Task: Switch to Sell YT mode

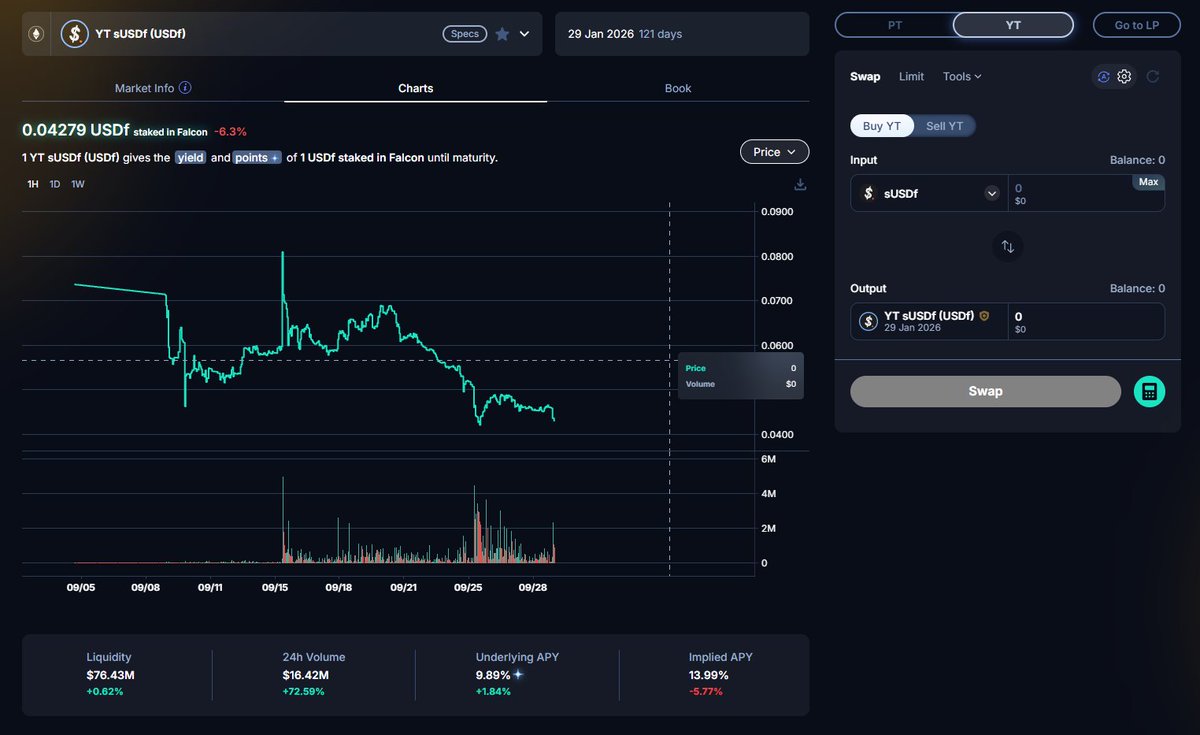Action: pos(944,126)
